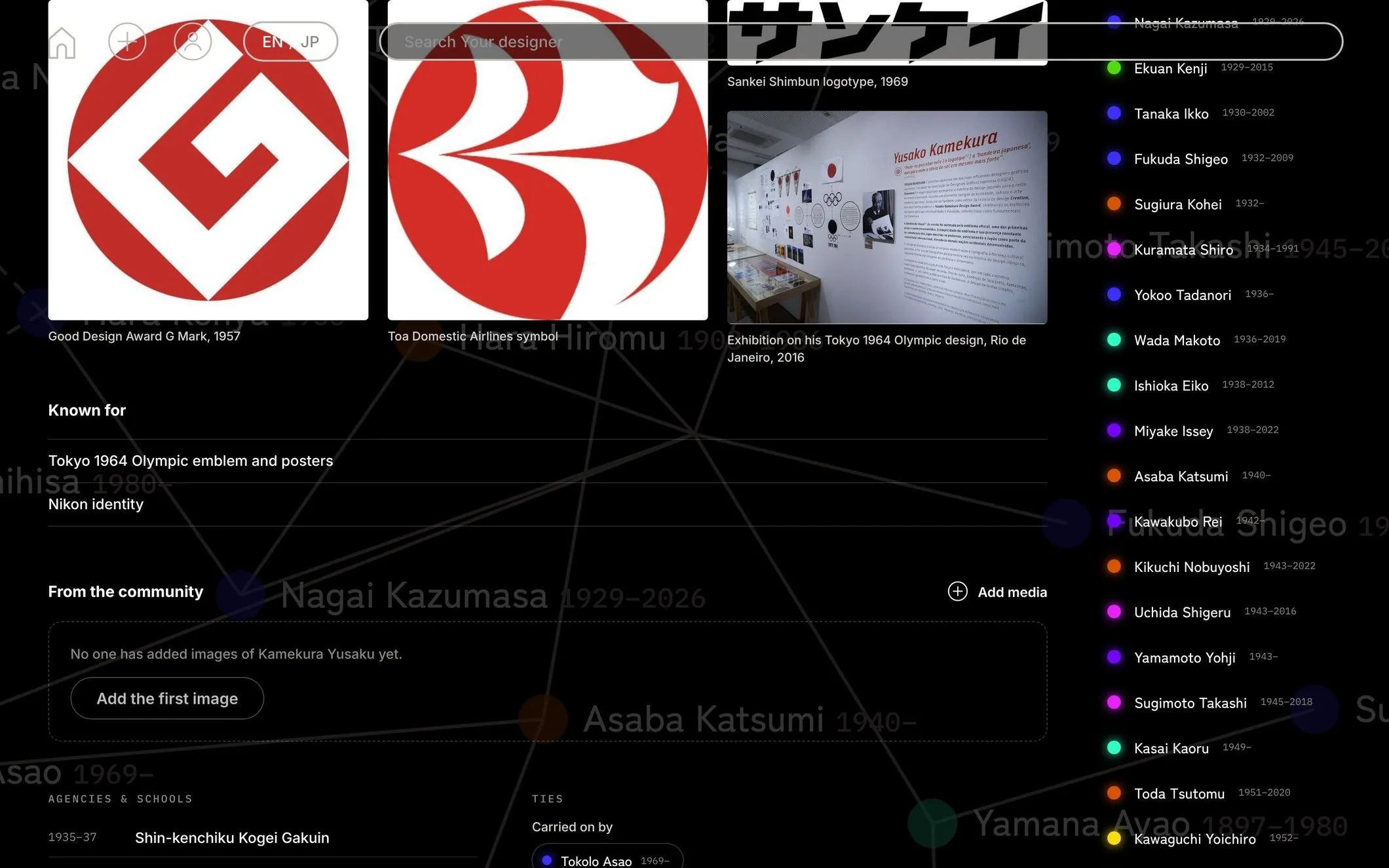Screen dimensions: 1389x868
Task: Toggle the EN / JP language switch
Action: 291,41
